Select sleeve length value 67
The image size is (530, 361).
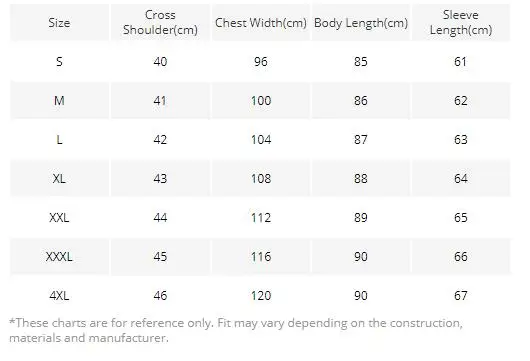pyautogui.click(x=461, y=295)
